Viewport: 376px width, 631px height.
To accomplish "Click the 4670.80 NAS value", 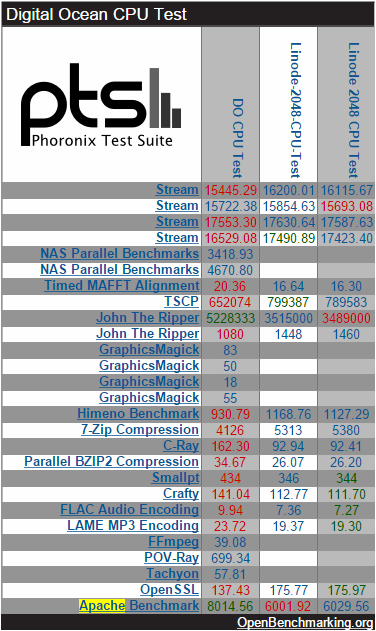I will pyautogui.click(x=230, y=270).
